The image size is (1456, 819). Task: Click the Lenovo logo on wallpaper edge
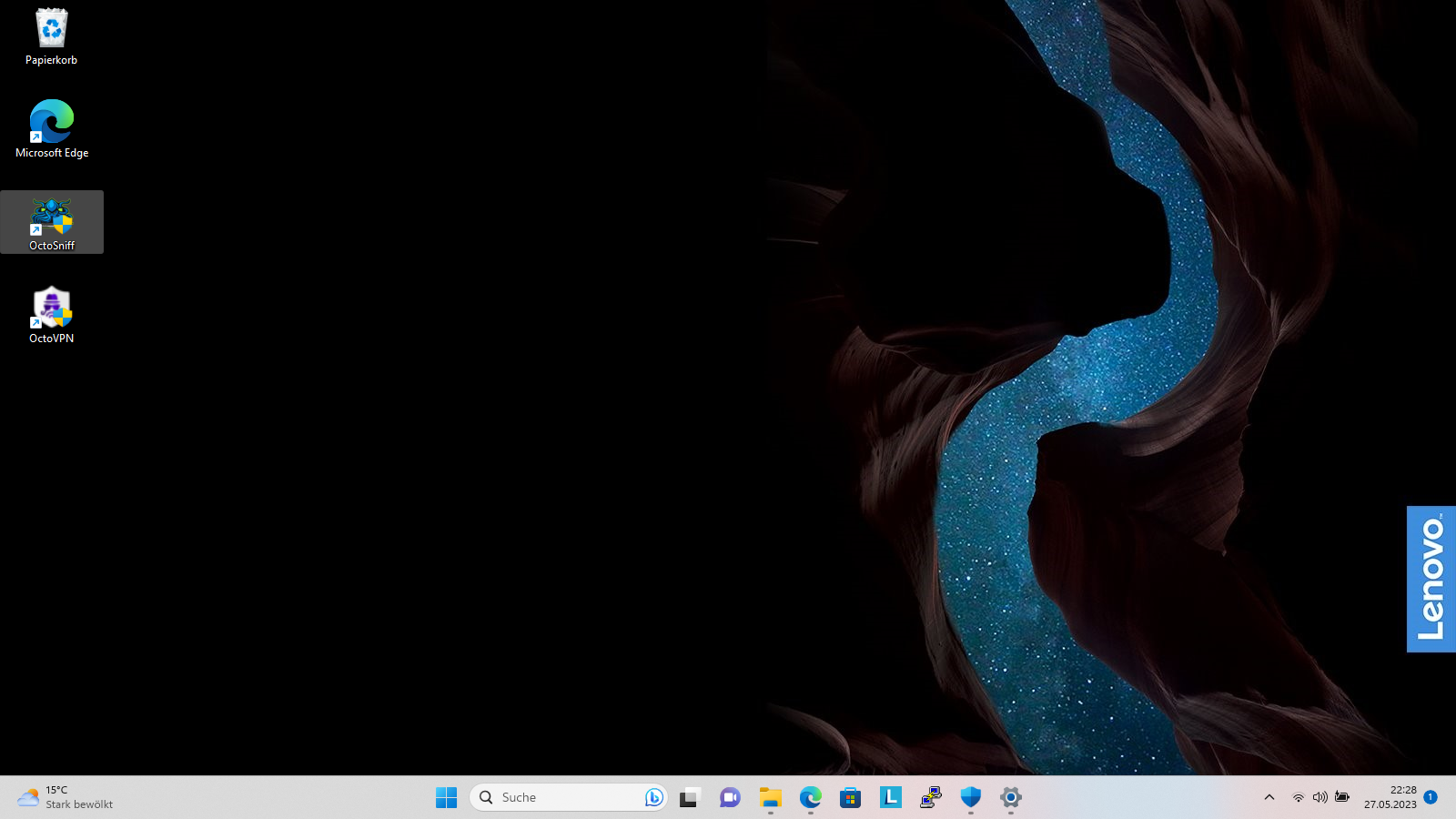click(1431, 579)
